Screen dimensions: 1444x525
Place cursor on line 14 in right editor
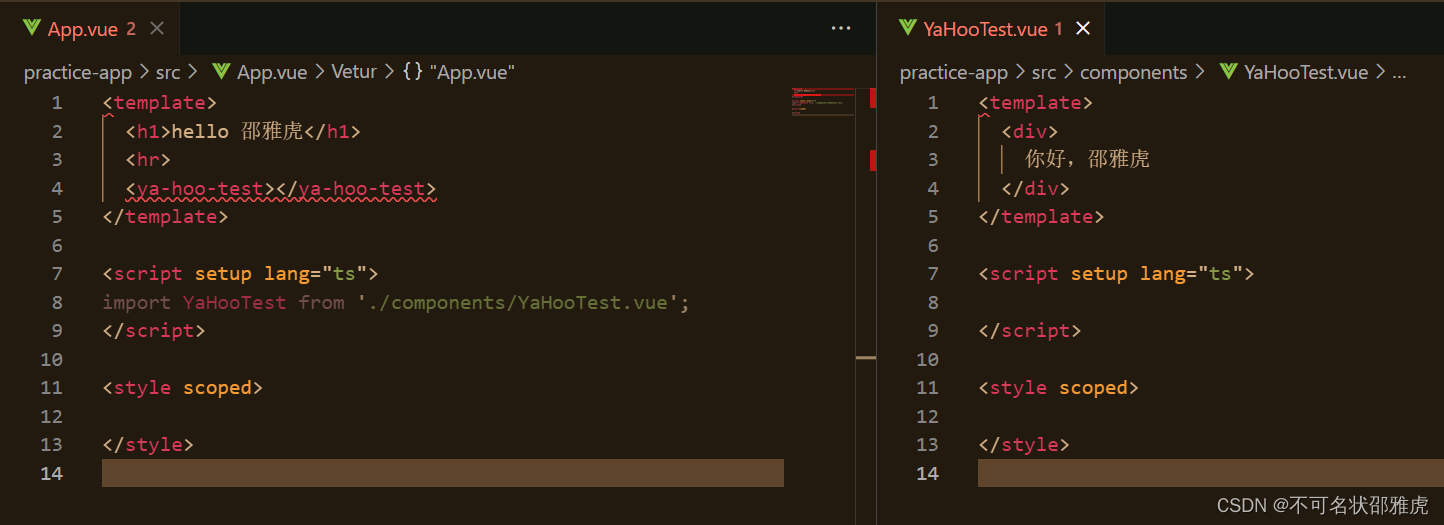click(1211, 473)
